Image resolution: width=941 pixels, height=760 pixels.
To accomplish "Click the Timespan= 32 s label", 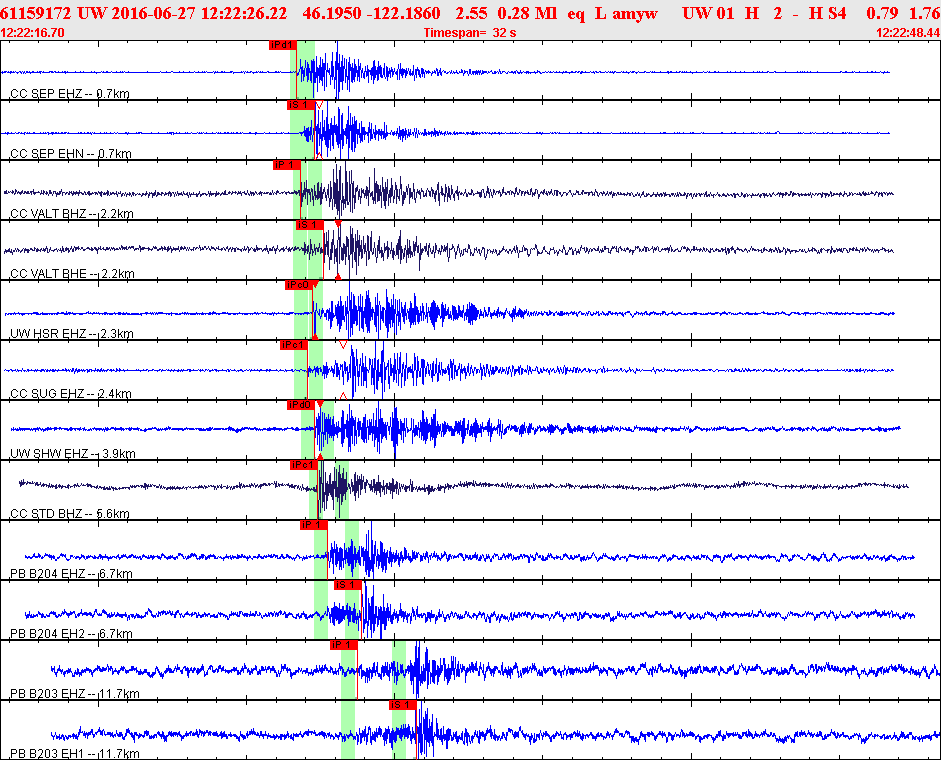I will [x=469, y=32].
